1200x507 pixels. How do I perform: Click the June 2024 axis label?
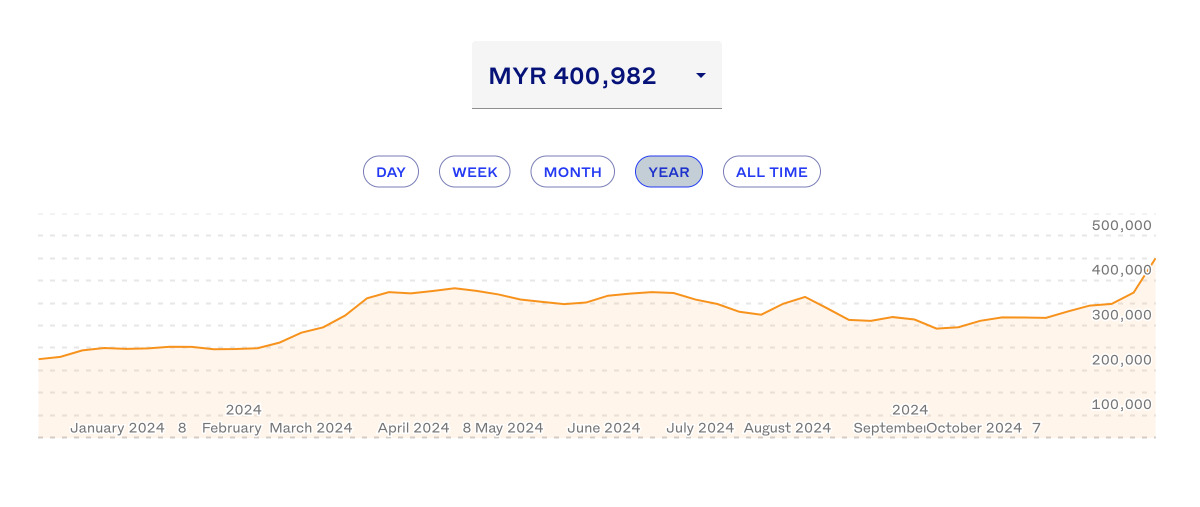pyautogui.click(x=603, y=428)
